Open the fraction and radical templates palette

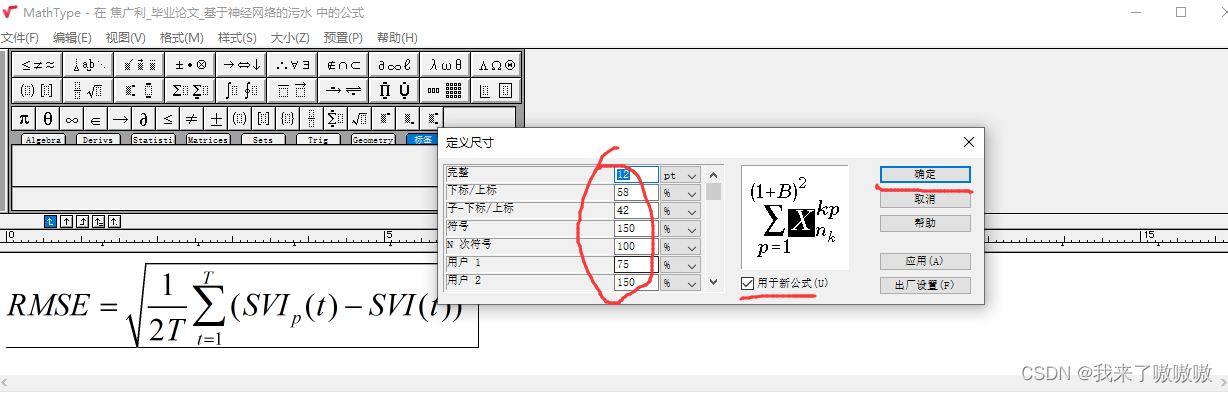coord(87,90)
